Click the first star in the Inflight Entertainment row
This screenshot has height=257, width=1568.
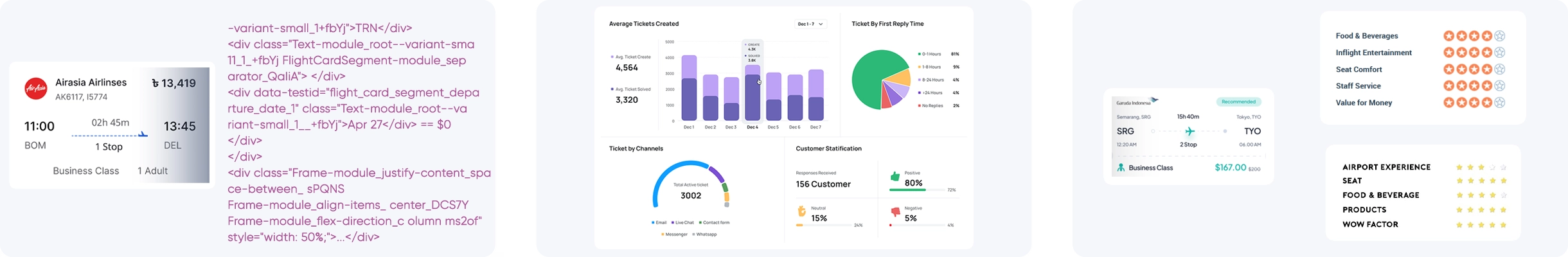(1448, 53)
